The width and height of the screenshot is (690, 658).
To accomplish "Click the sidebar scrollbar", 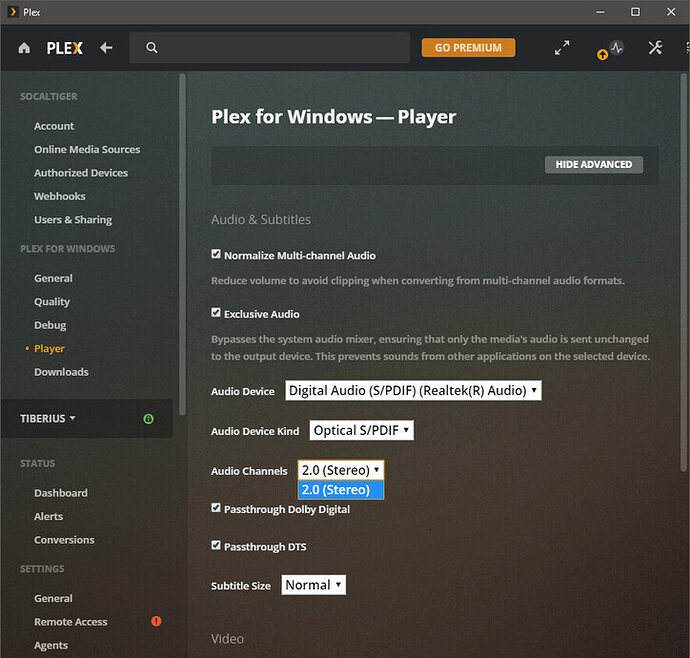I will click(x=182, y=244).
